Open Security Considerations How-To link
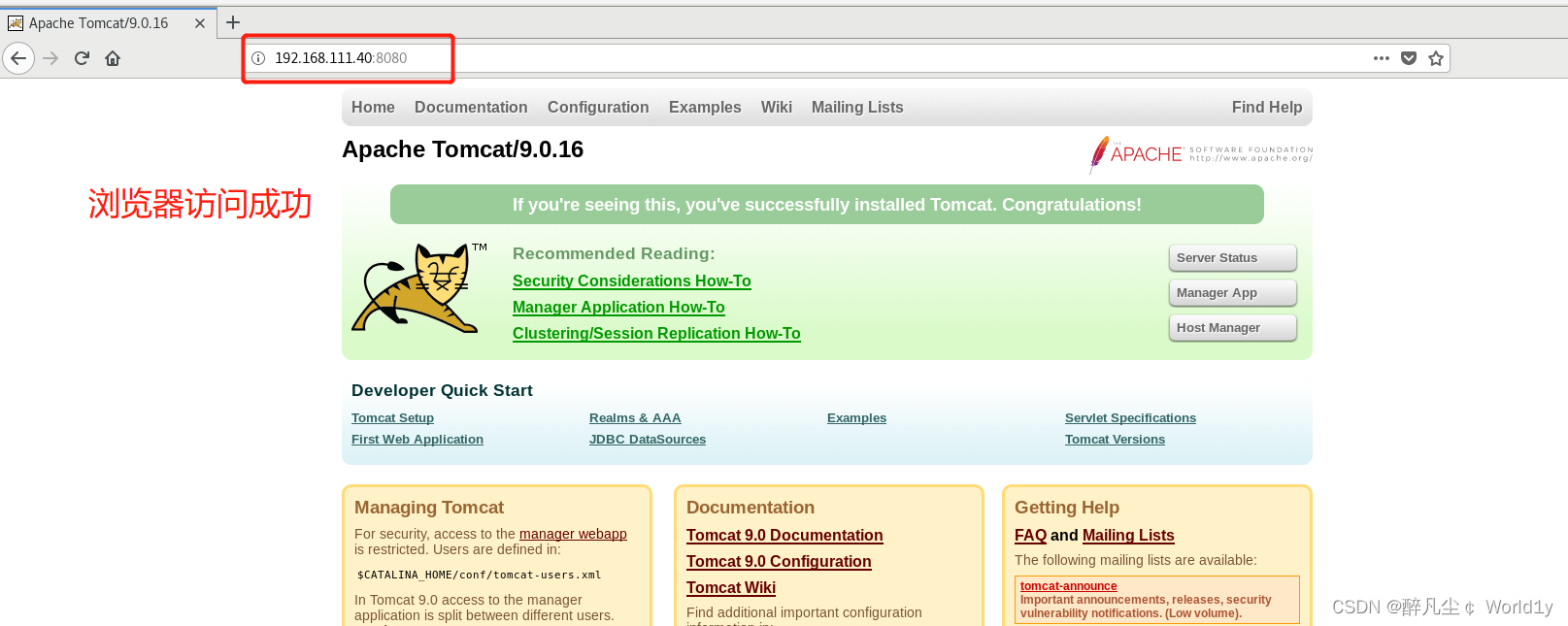 632,281
